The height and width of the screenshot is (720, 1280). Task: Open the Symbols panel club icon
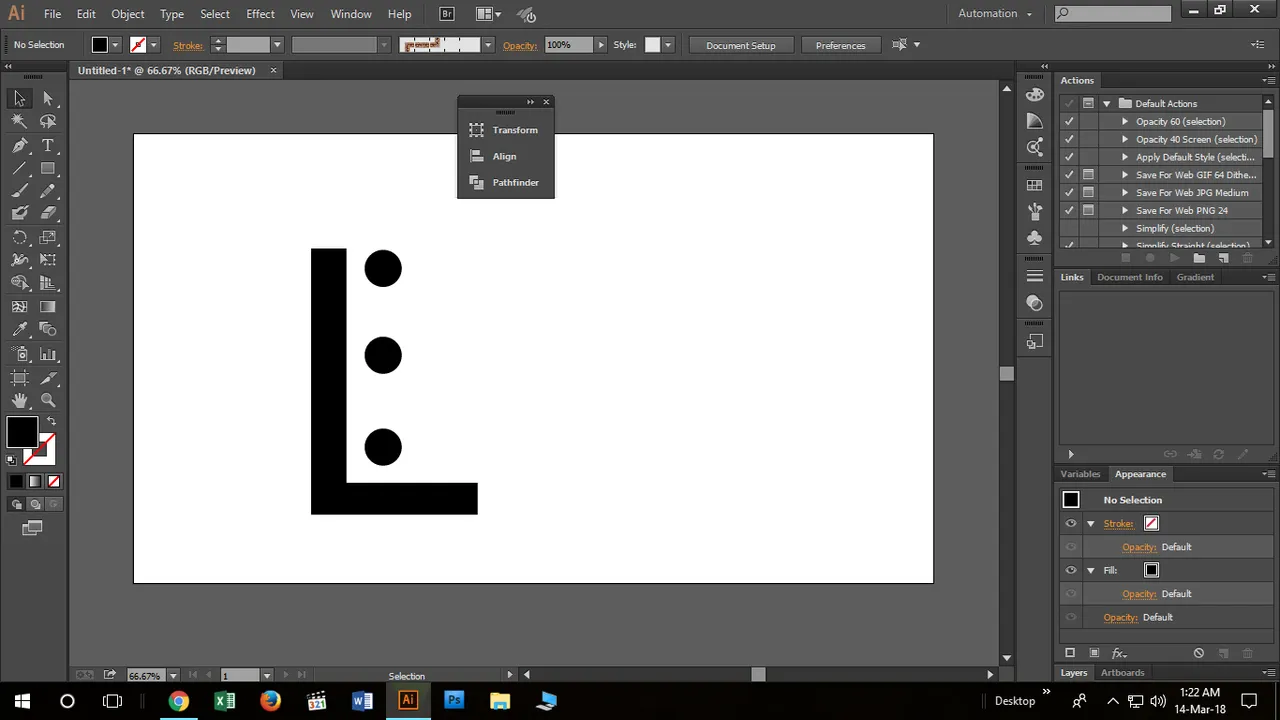1035,238
